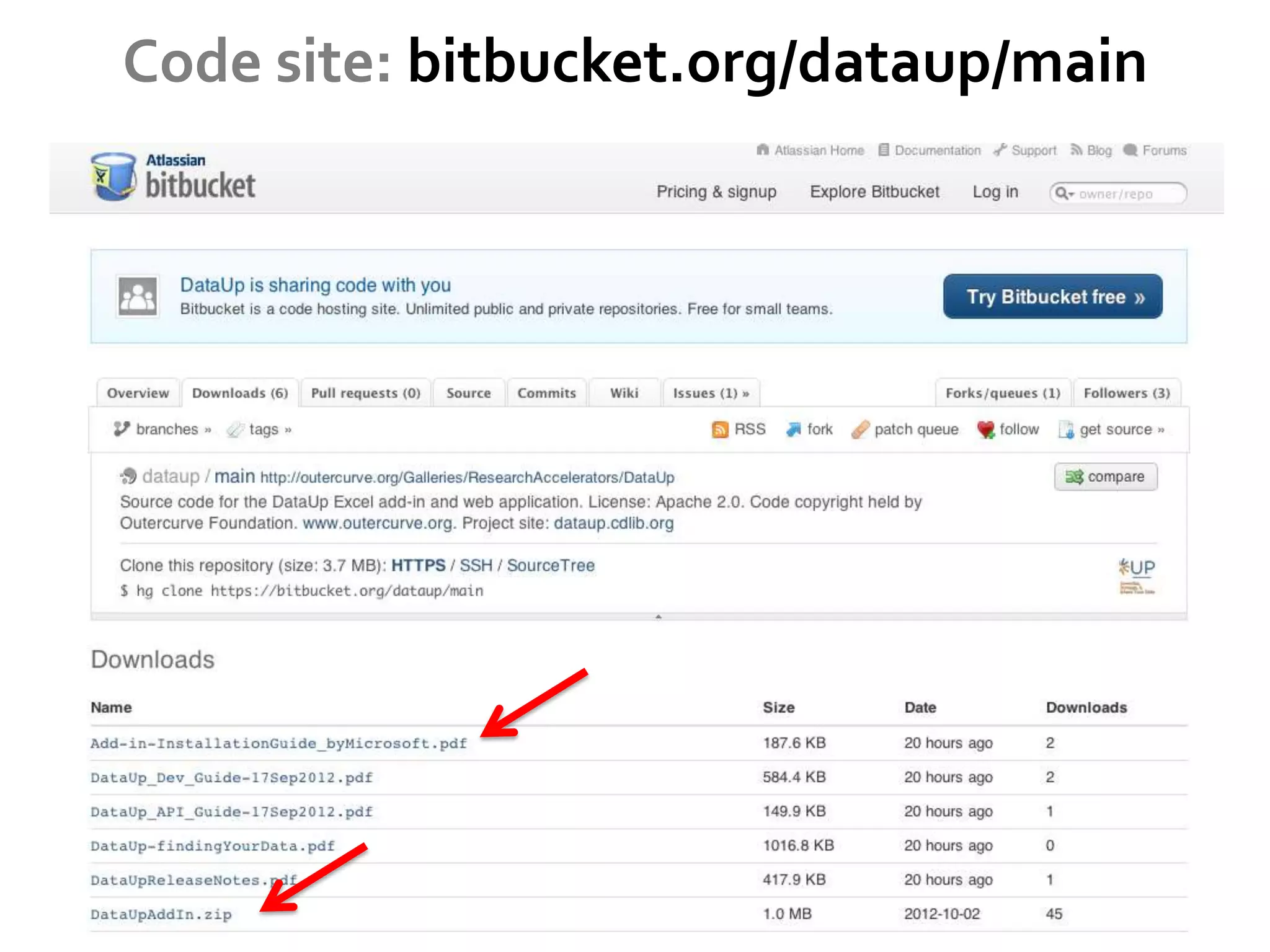Open Pricing & signup link

click(x=716, y=192)
